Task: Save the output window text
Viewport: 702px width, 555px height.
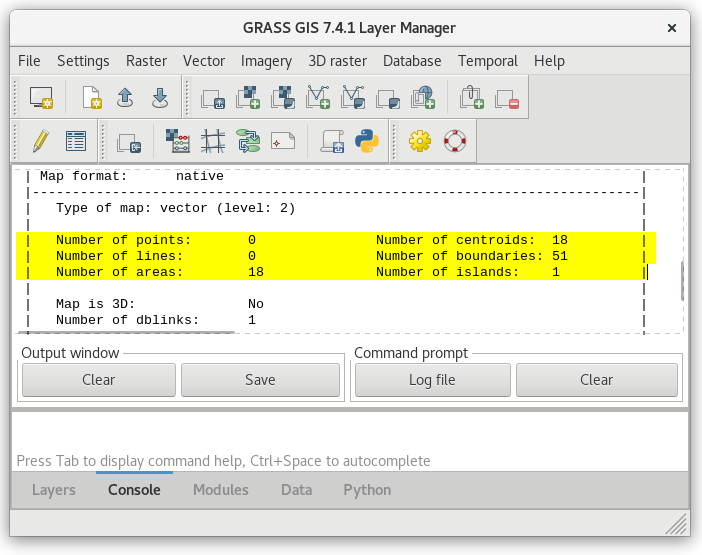Action: click(260, 380)
